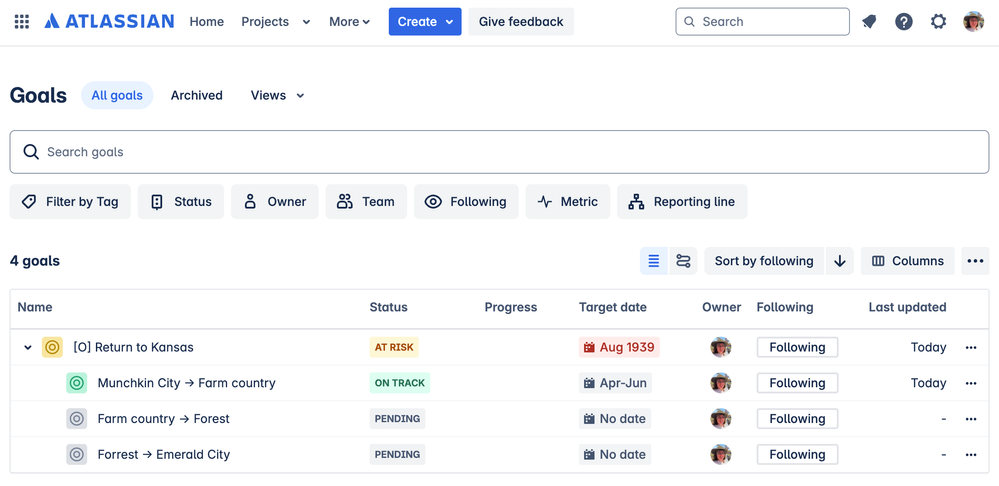Open Forrest → Emerald City goal
Viewport: 999px width, 486px height.
[x=164, y=454]
